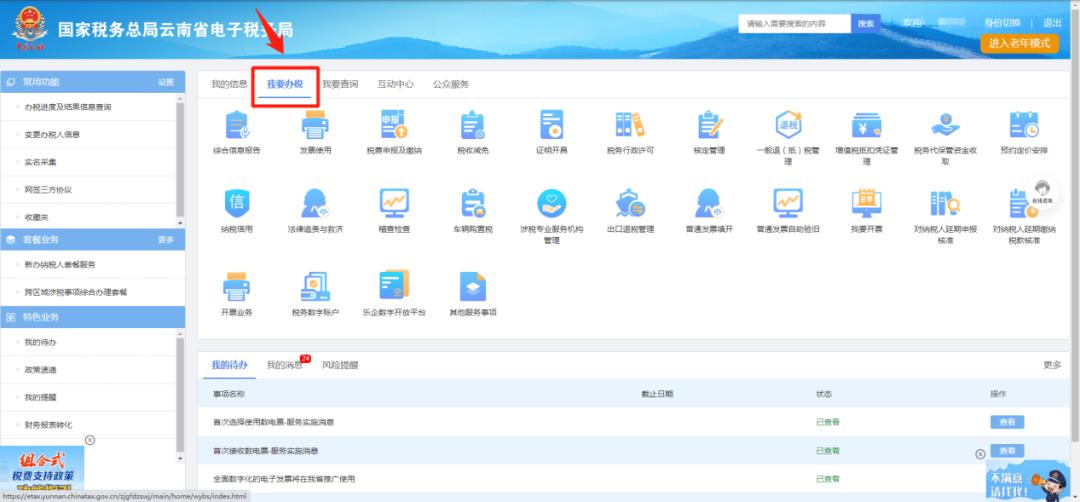Click the search input field
The image size is (1080, 502).
795,23
